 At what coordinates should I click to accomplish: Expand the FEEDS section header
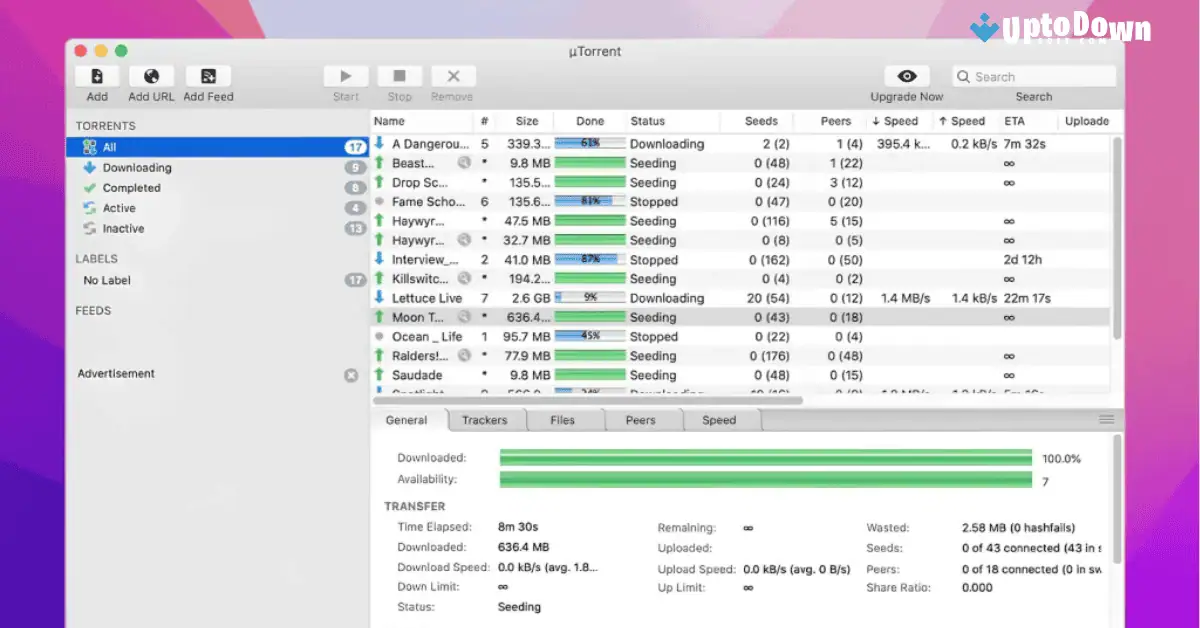click(93, 310)
